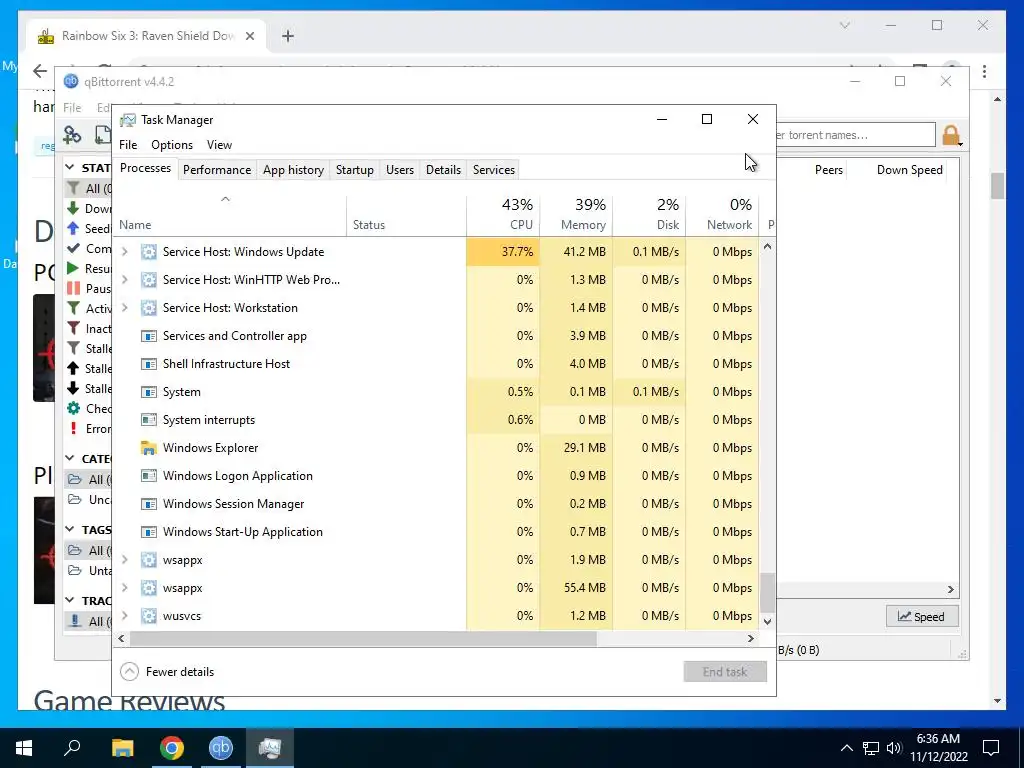Expand the first wsappx process
This screenshot has width=1024, height=768.
point(125,560)
